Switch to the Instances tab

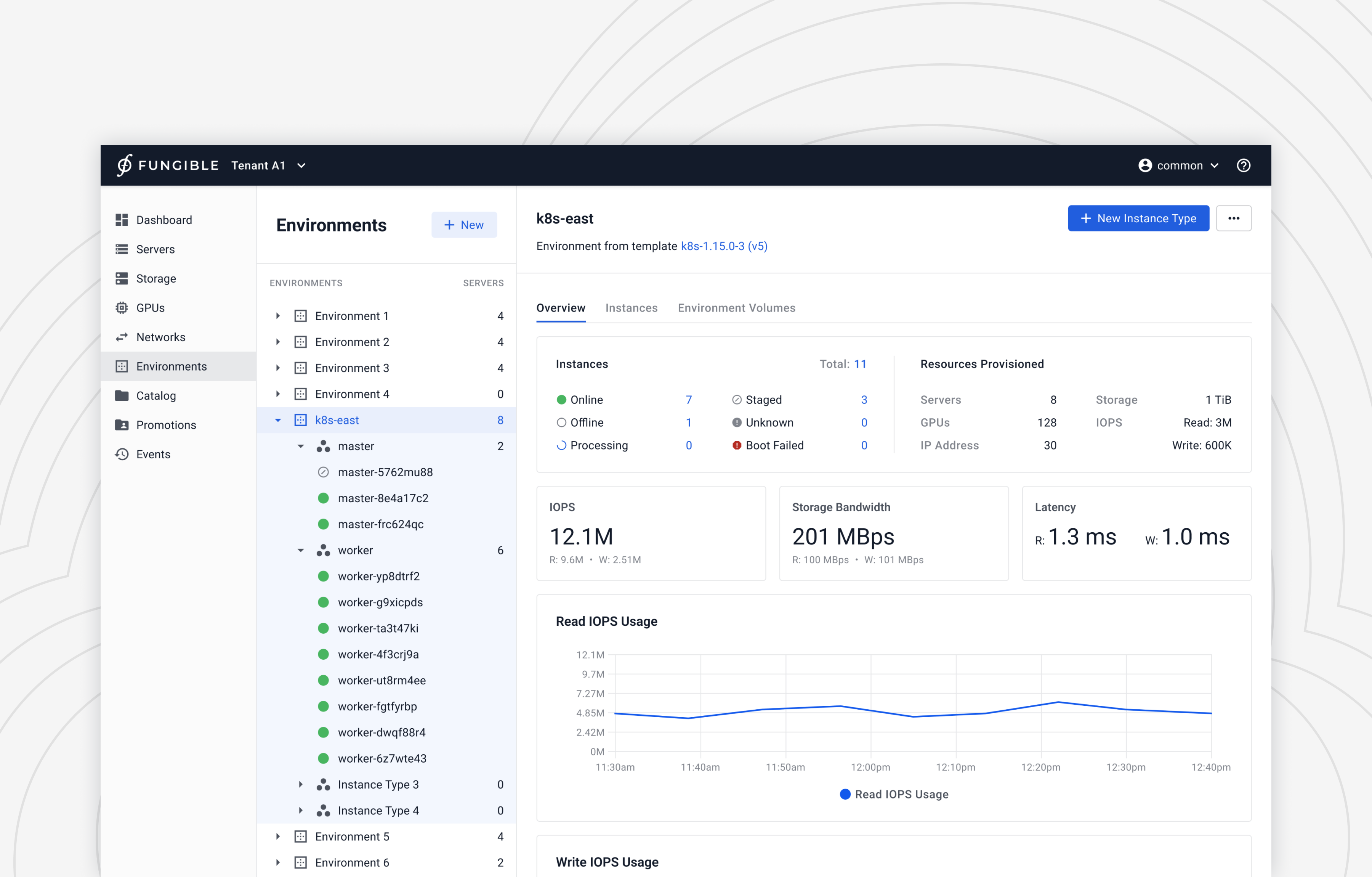[x=631, y=308]
